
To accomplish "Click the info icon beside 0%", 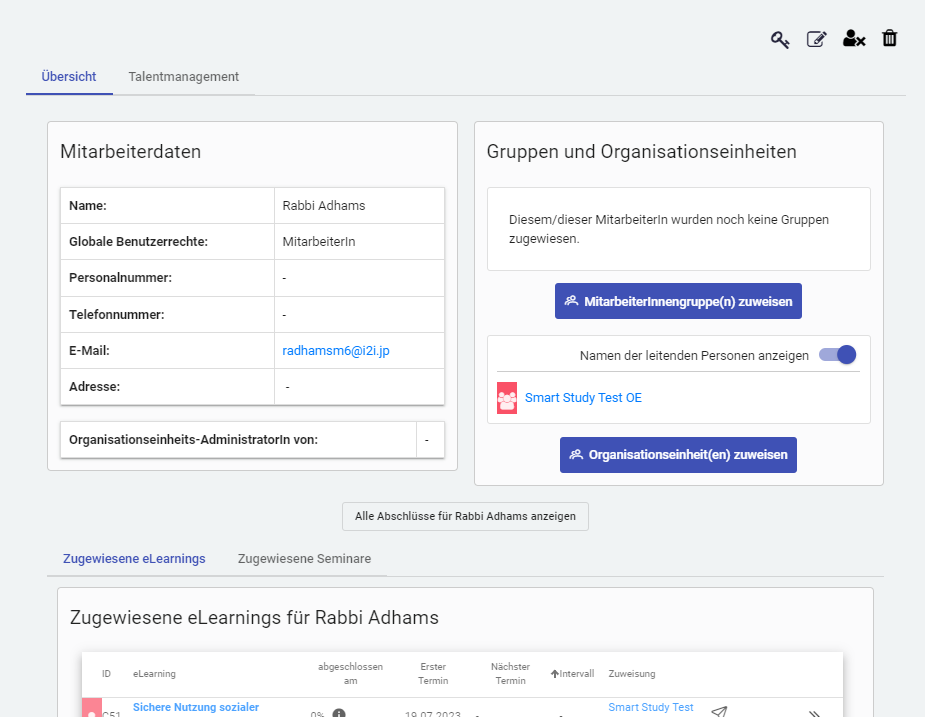I will click(339, 714).
